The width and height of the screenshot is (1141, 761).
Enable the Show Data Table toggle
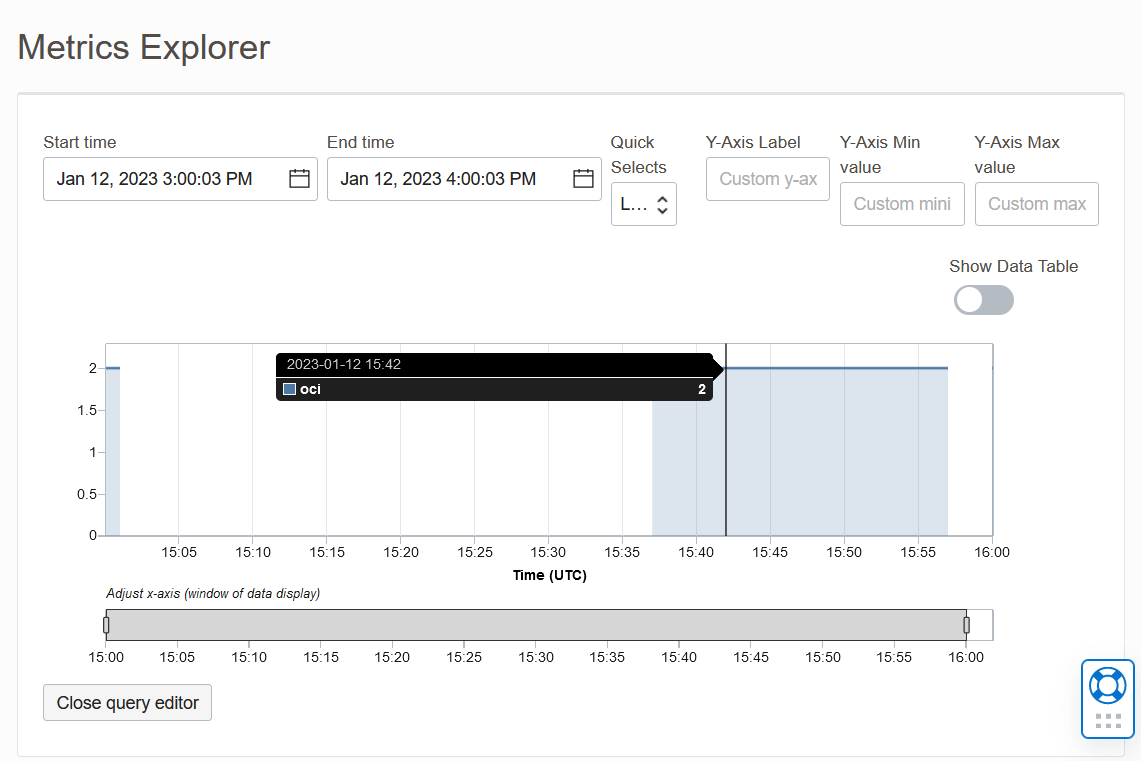[x=983, y=300]
